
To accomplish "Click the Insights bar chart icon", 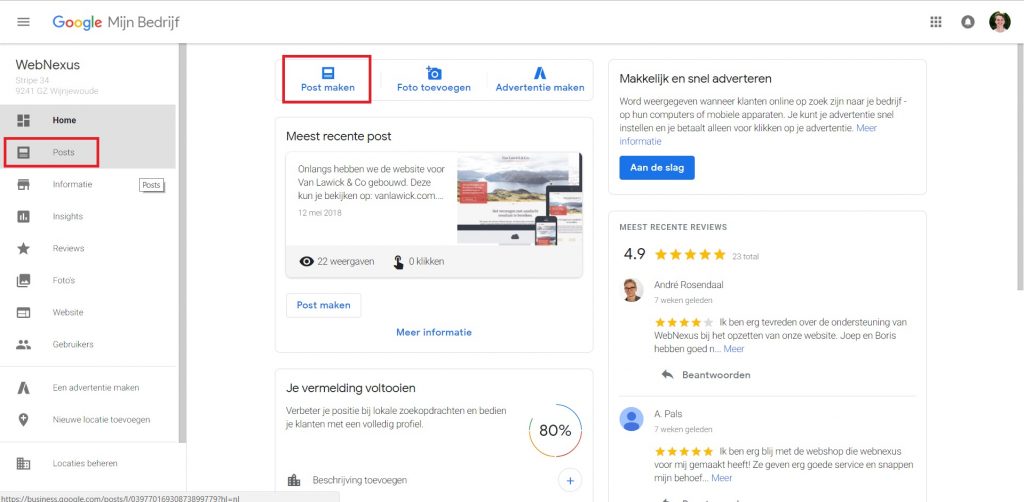I will point(24,216).
